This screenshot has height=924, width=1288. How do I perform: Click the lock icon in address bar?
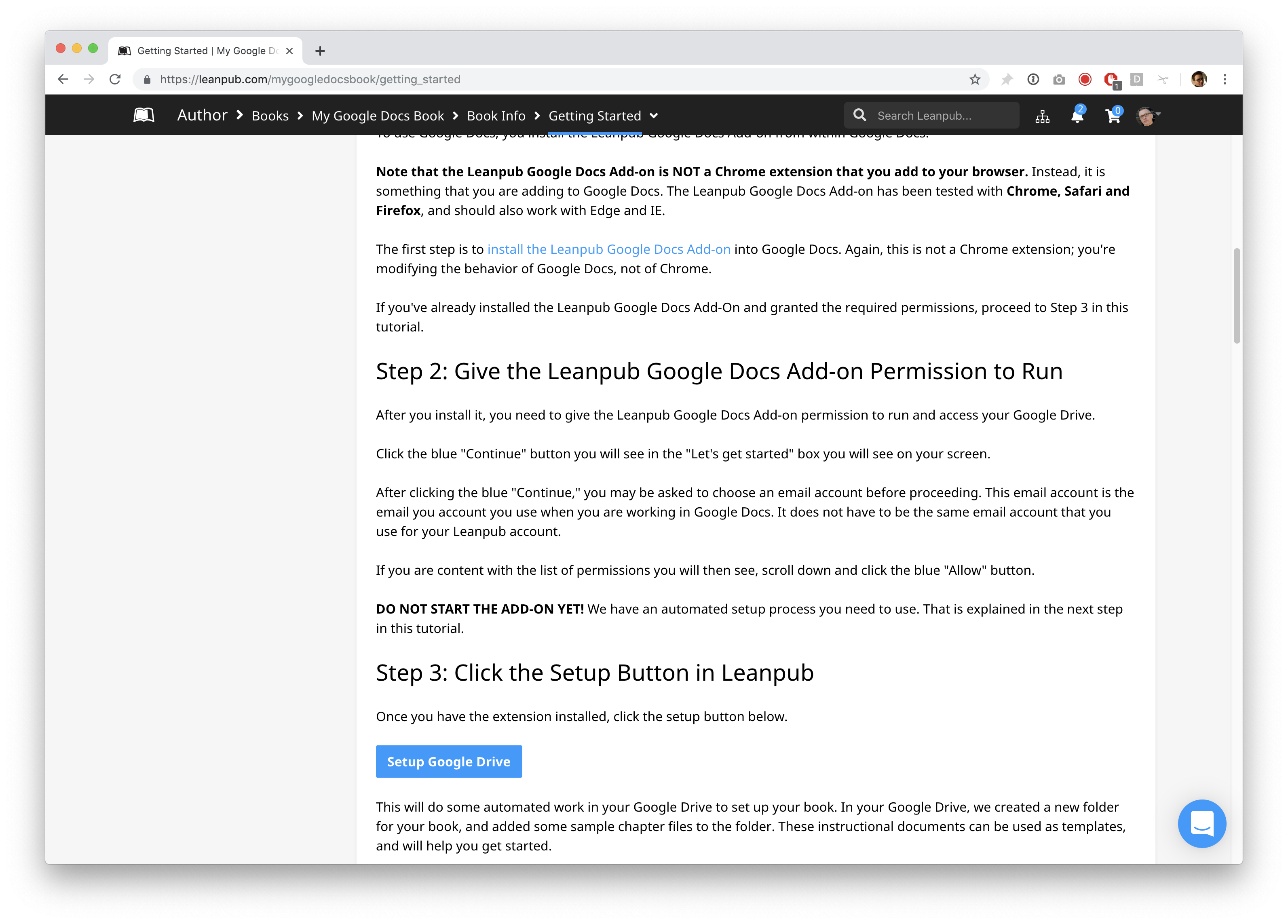click(147, 80)
